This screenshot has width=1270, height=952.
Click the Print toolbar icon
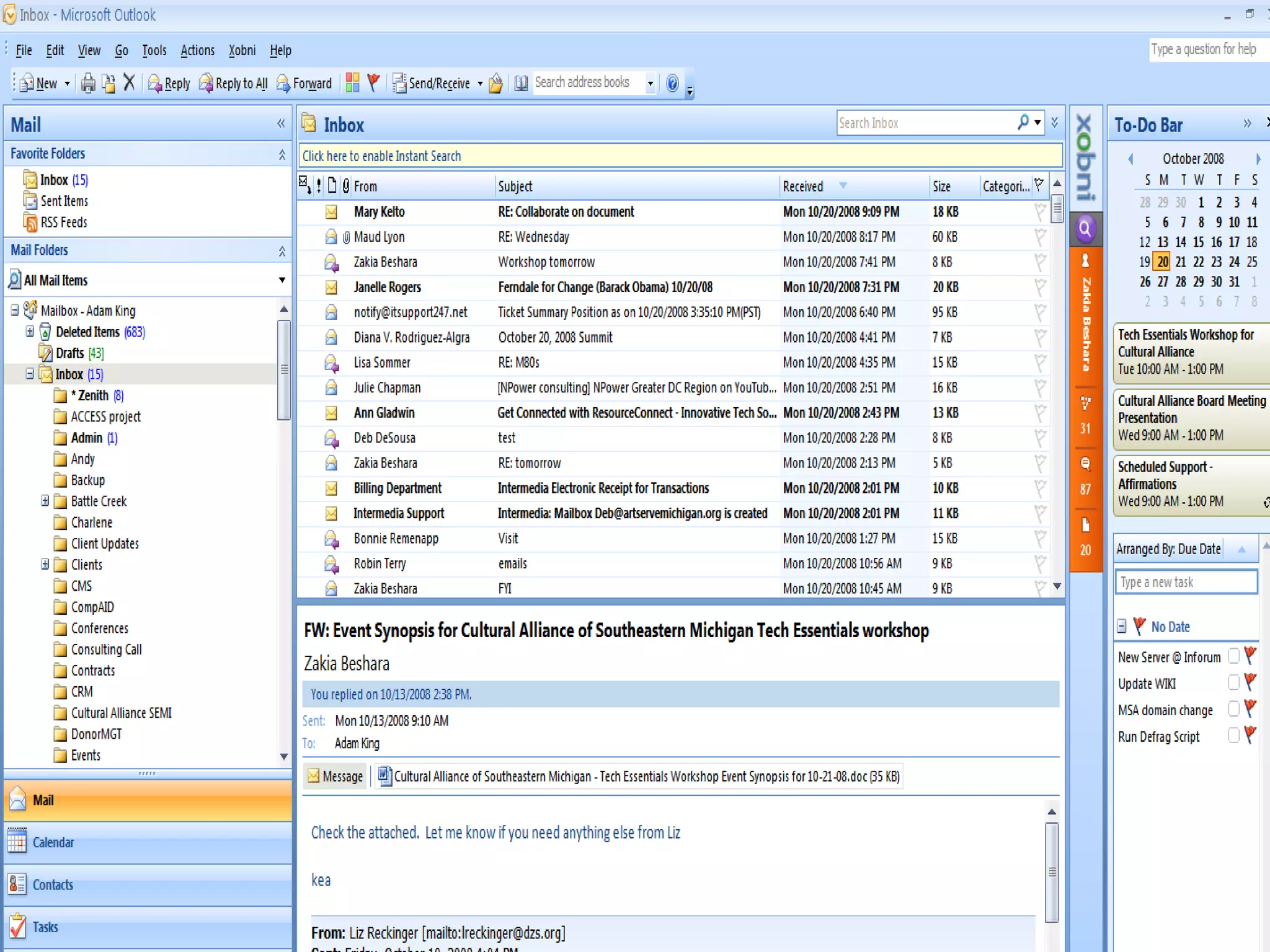(x=88, y=83)
